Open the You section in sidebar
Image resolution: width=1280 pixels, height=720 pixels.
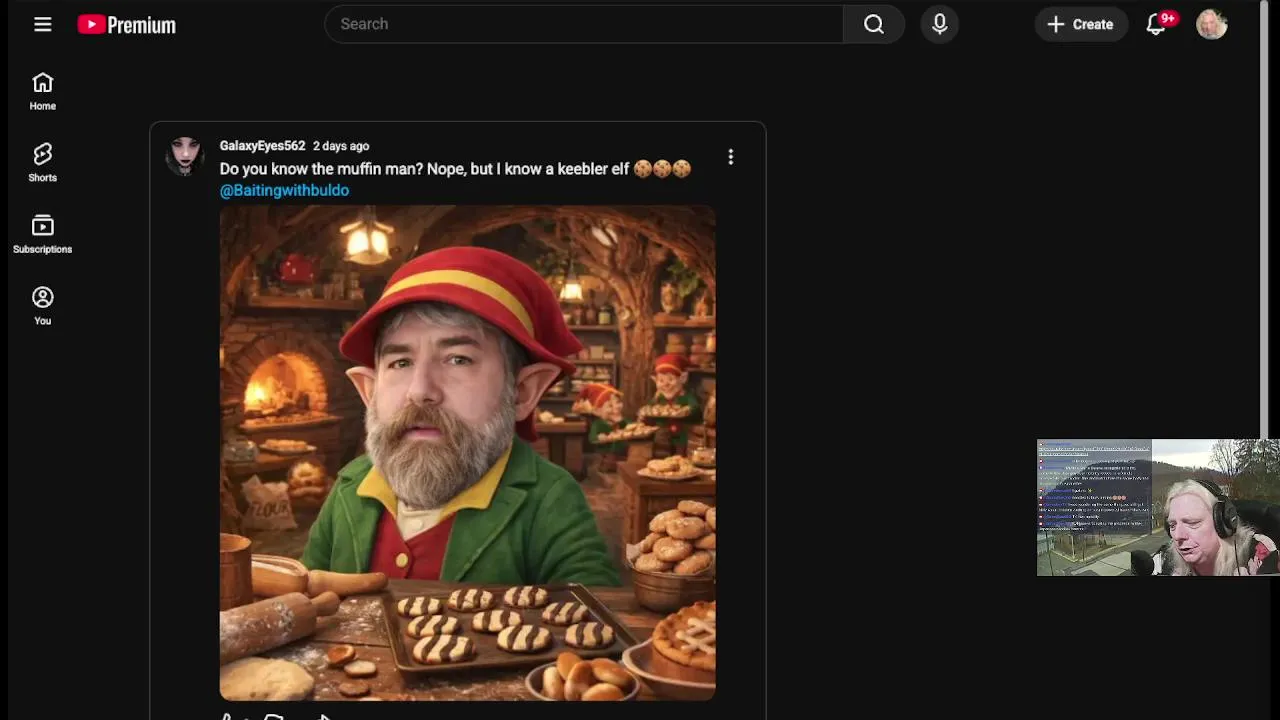coord(42,305)
